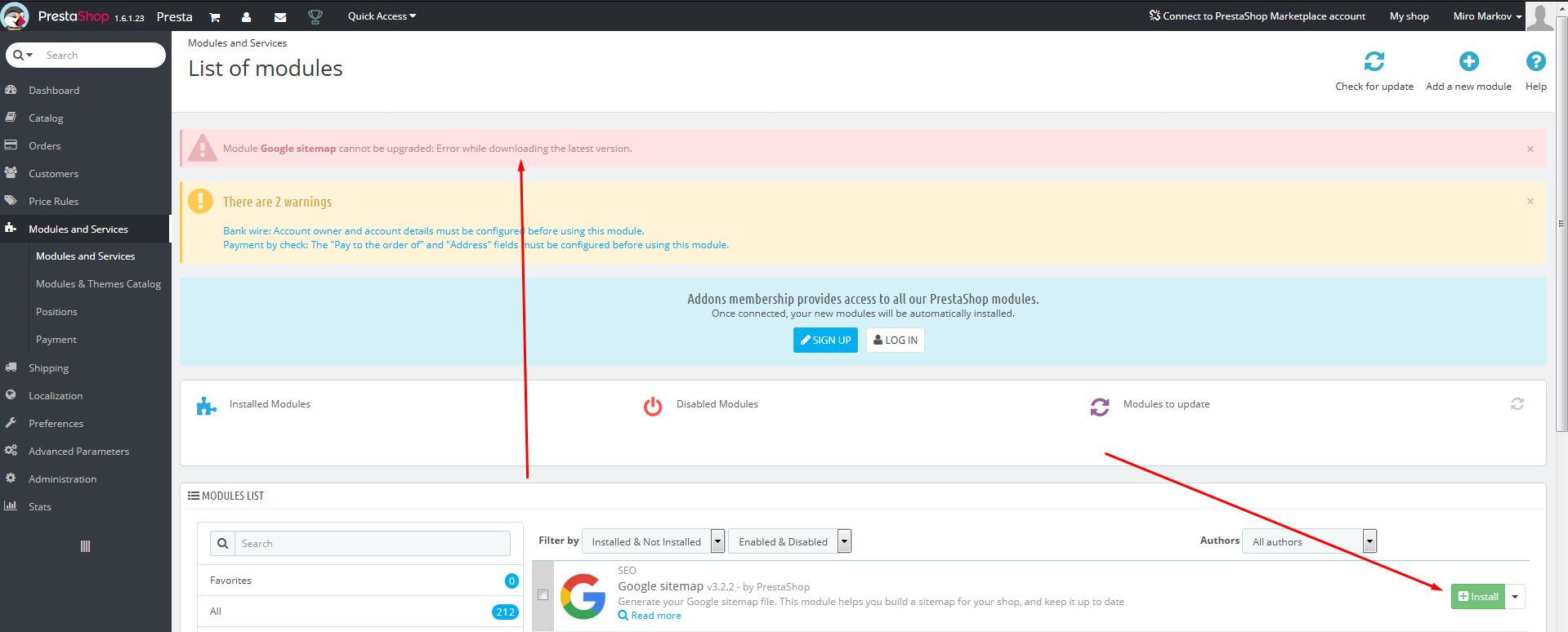Open the Payment submenu item

[56, 340]
